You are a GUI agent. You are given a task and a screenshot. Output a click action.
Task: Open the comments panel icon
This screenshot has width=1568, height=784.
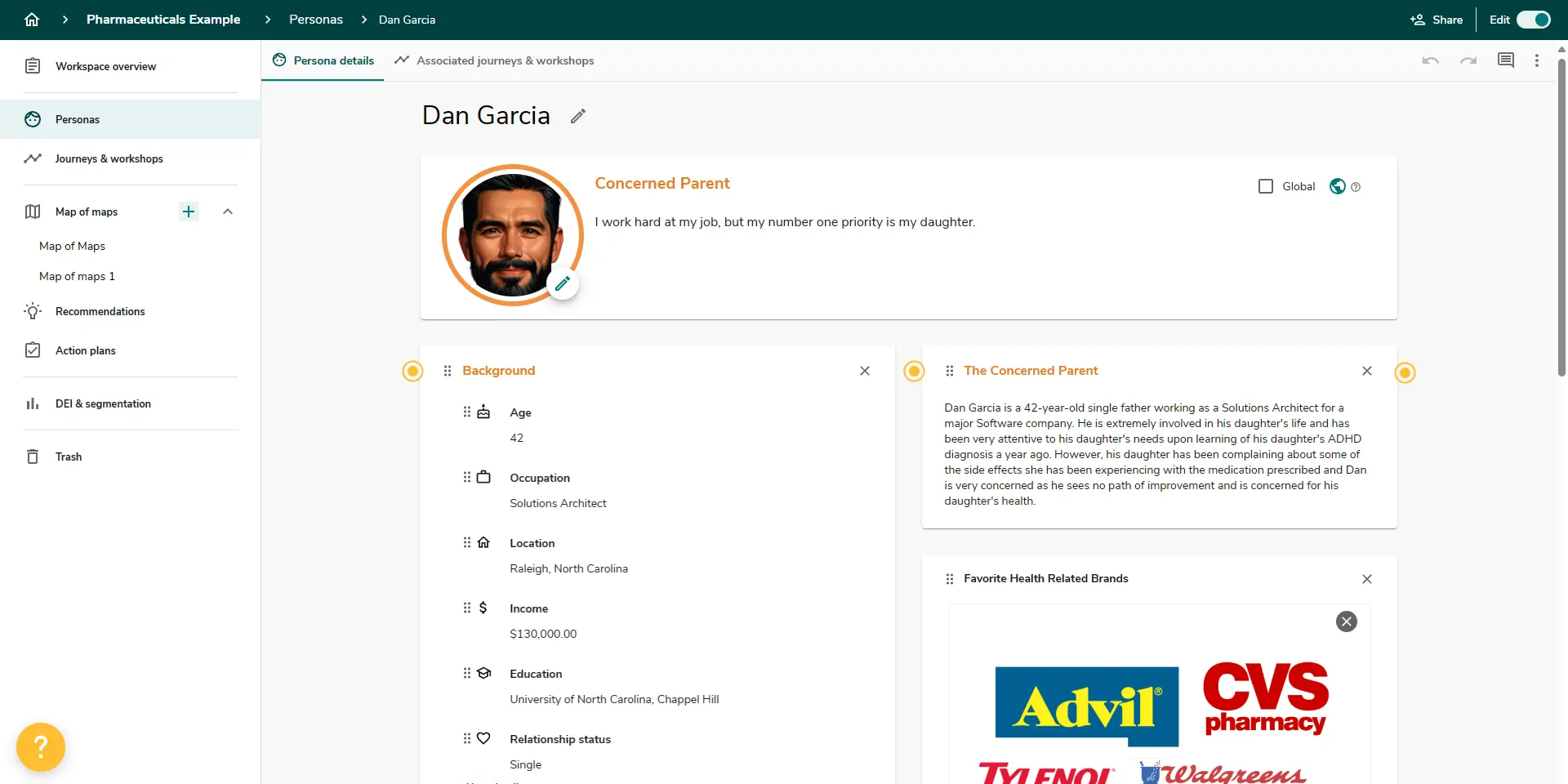pyautogui.click(x=1505, y=60)
